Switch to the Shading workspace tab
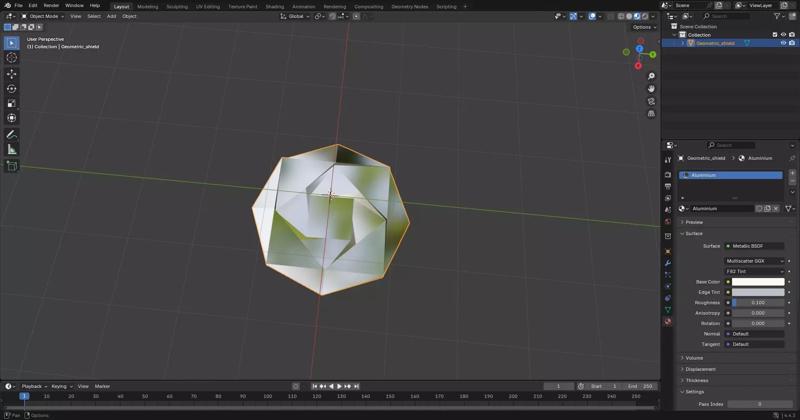 click(x=274, y=6)
